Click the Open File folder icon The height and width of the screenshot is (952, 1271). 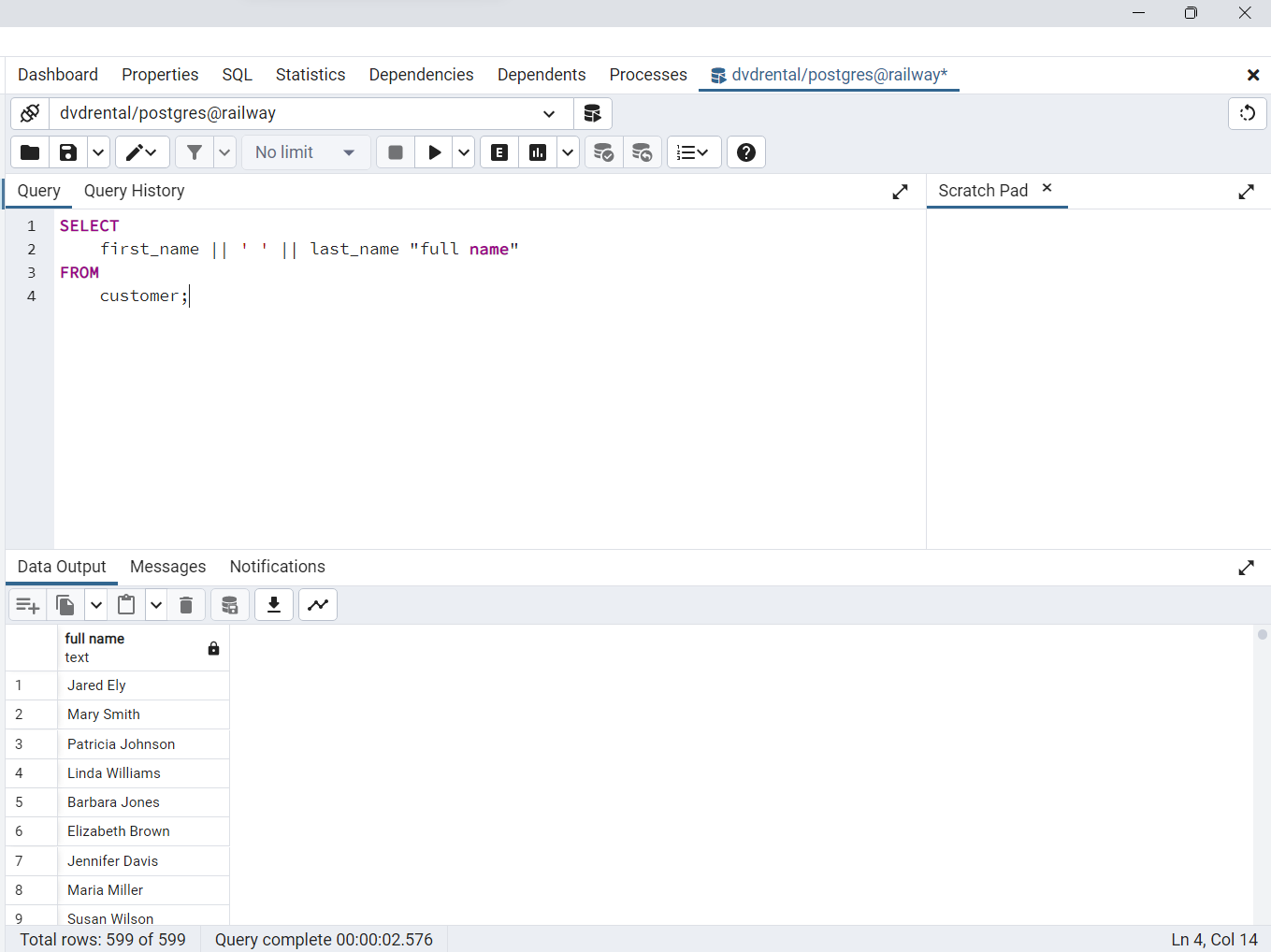click(30, 152)
